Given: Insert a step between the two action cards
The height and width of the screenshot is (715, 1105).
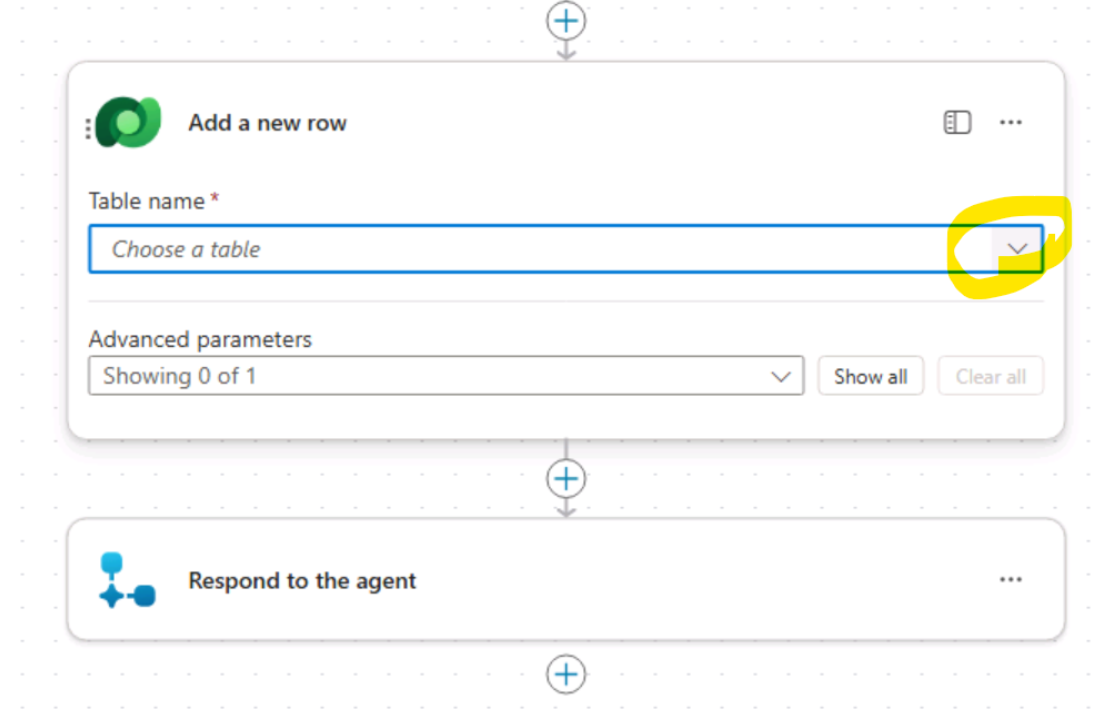Looking at the screenshot, I should [566, 478].
